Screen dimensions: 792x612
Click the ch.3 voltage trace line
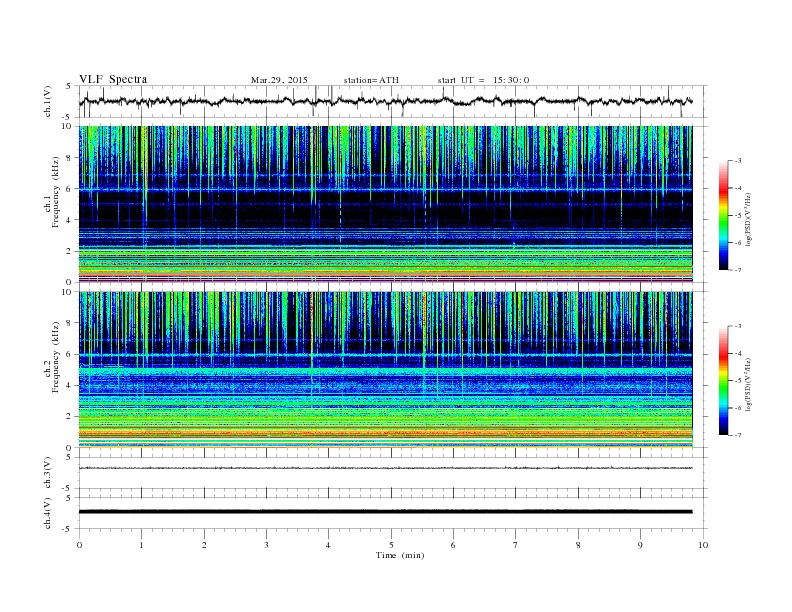pos(385,468)
